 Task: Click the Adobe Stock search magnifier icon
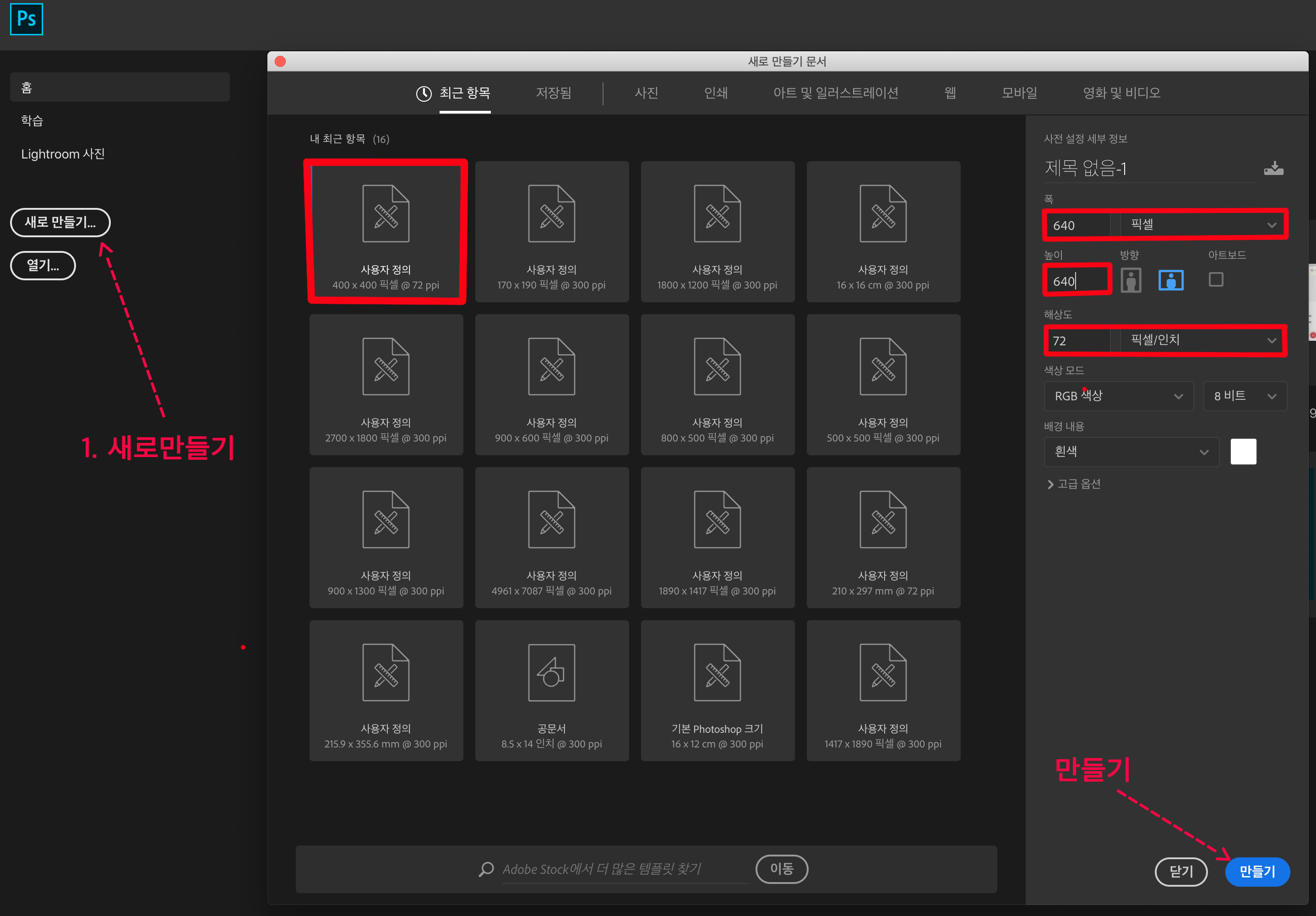tap(486, 869)
